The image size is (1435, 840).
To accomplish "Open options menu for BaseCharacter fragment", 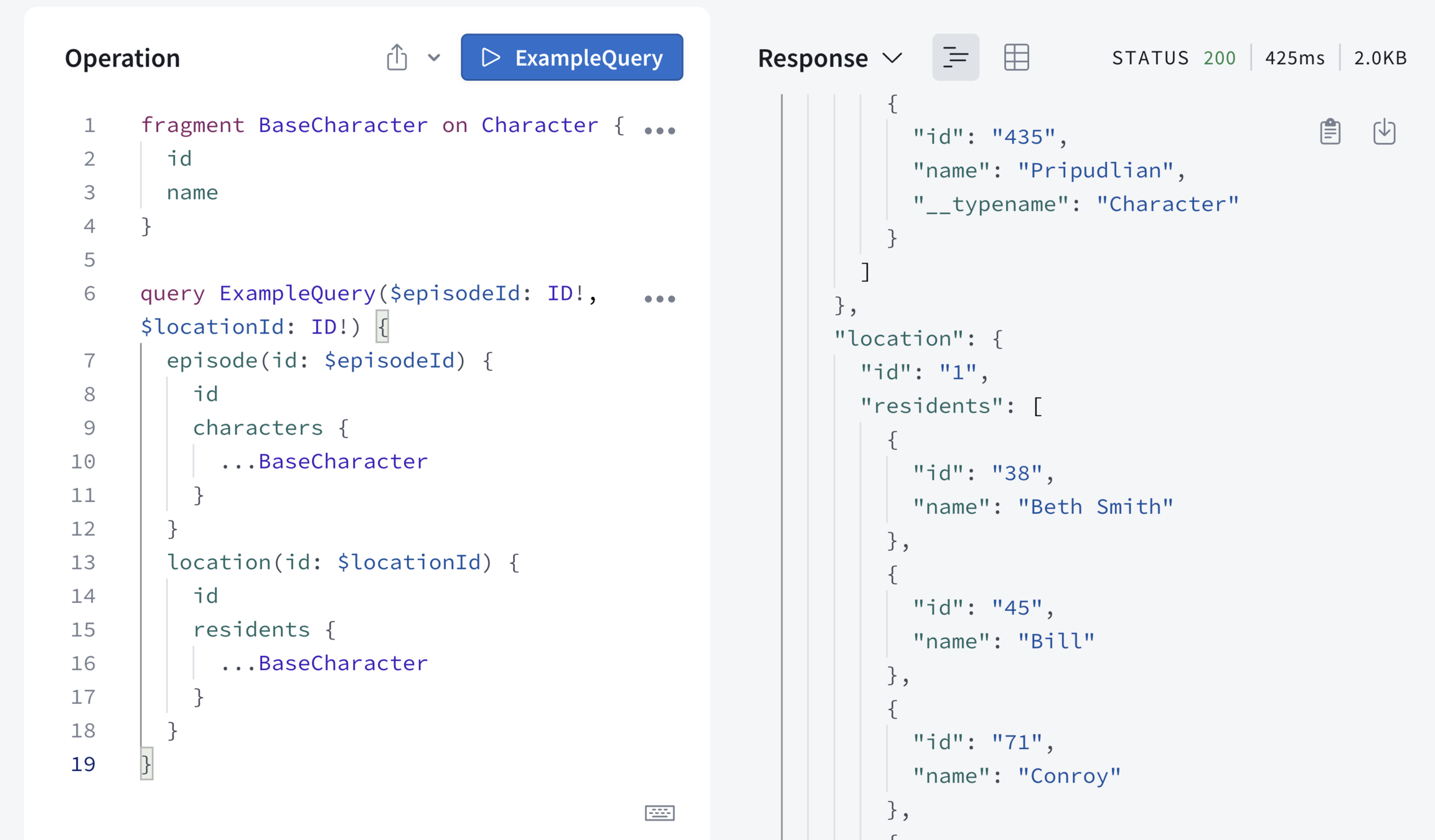I will 659,131.
